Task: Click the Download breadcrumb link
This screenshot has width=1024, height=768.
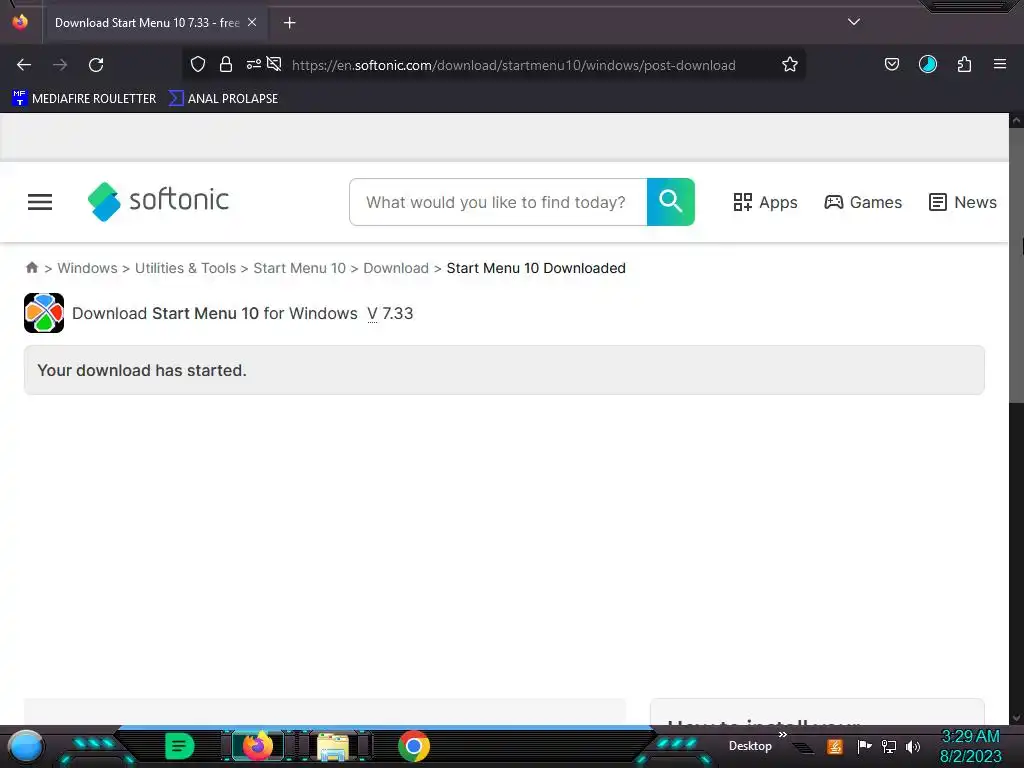Action: 396,268
